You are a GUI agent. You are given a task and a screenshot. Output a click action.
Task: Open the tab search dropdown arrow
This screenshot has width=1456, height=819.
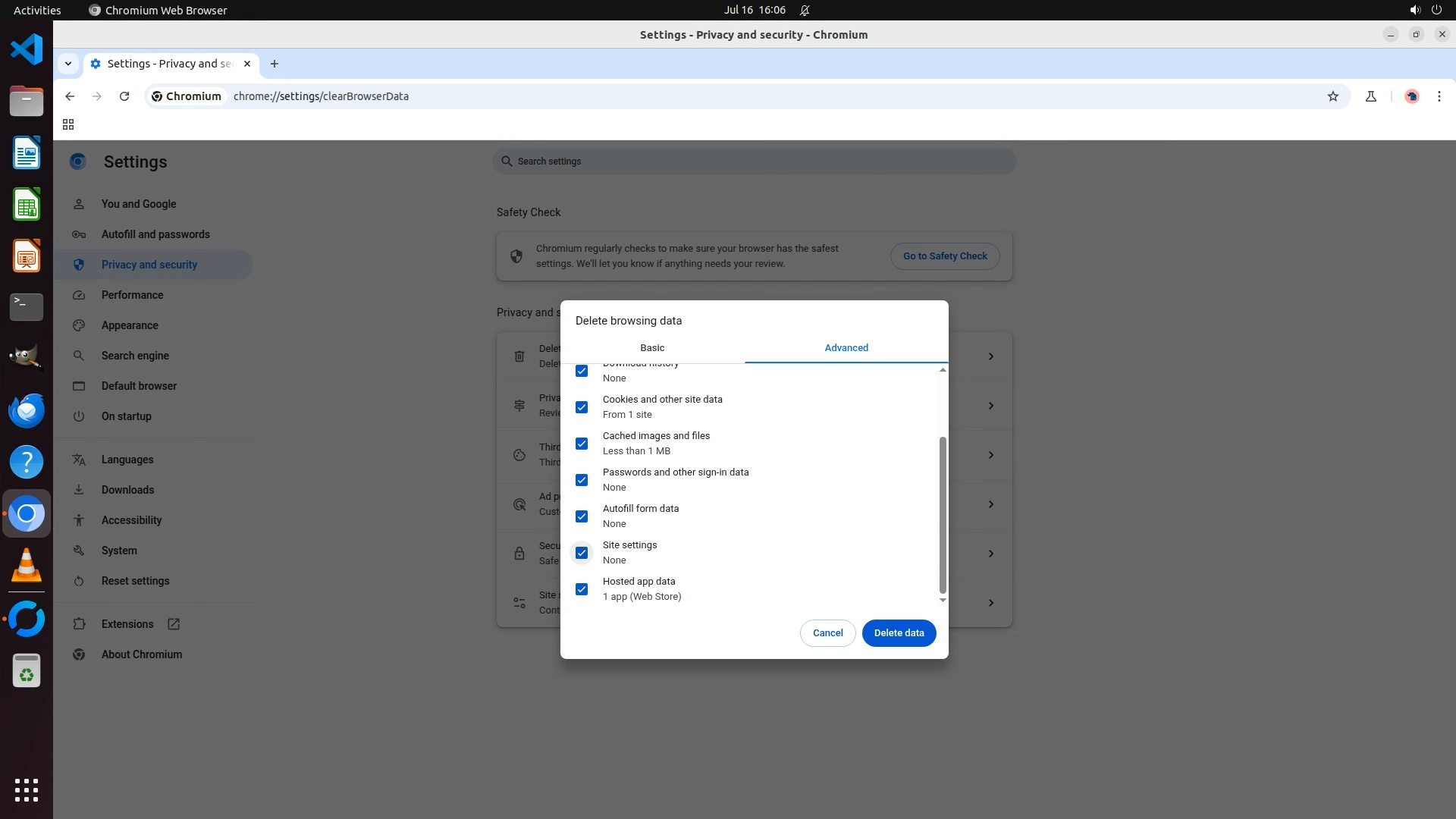click(68, 64)
